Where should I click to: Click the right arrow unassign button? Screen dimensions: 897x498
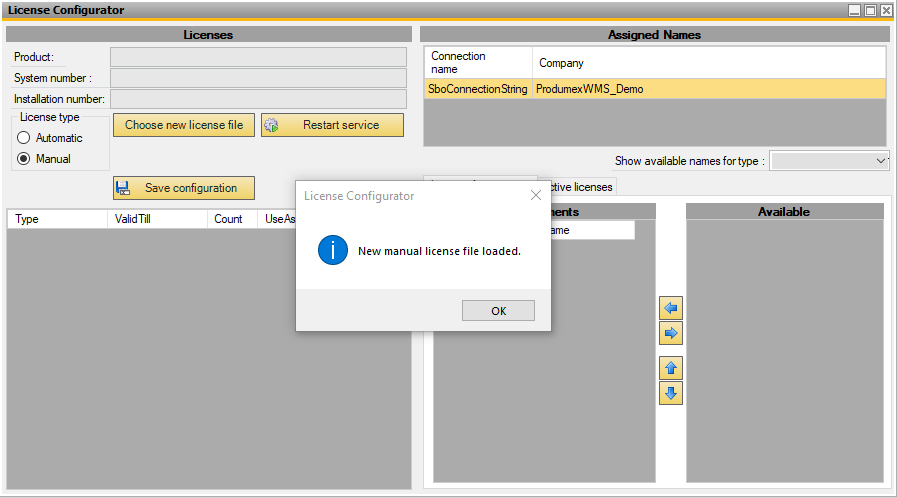(x=671, y=333)
